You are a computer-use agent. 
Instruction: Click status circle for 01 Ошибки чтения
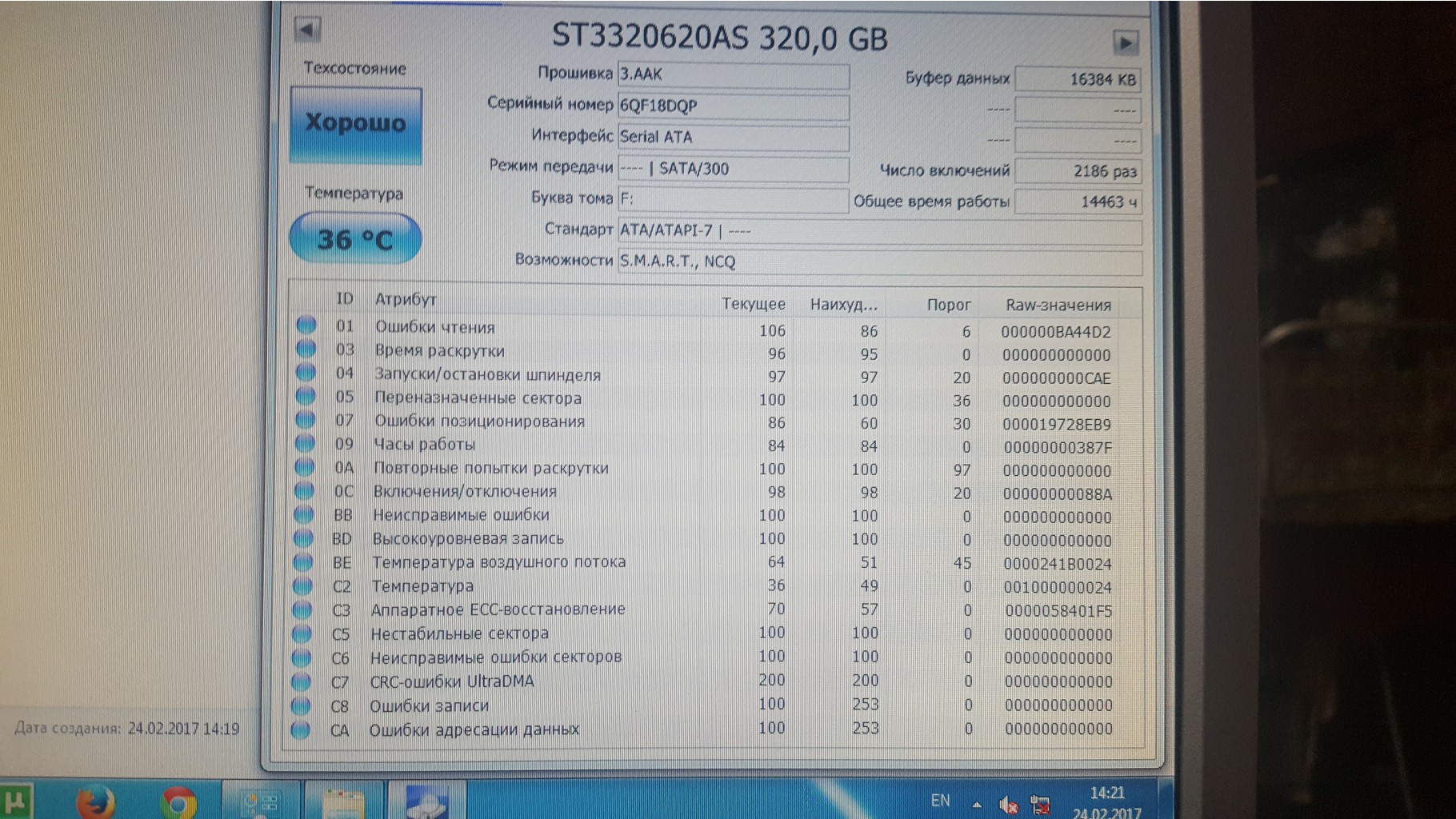tap(306, 325)
